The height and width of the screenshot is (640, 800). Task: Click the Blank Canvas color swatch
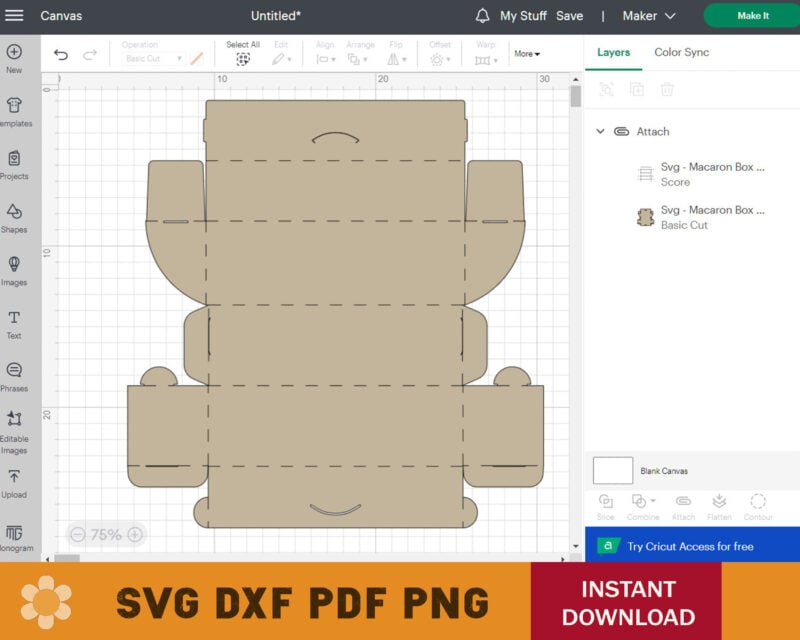point(613,470)
